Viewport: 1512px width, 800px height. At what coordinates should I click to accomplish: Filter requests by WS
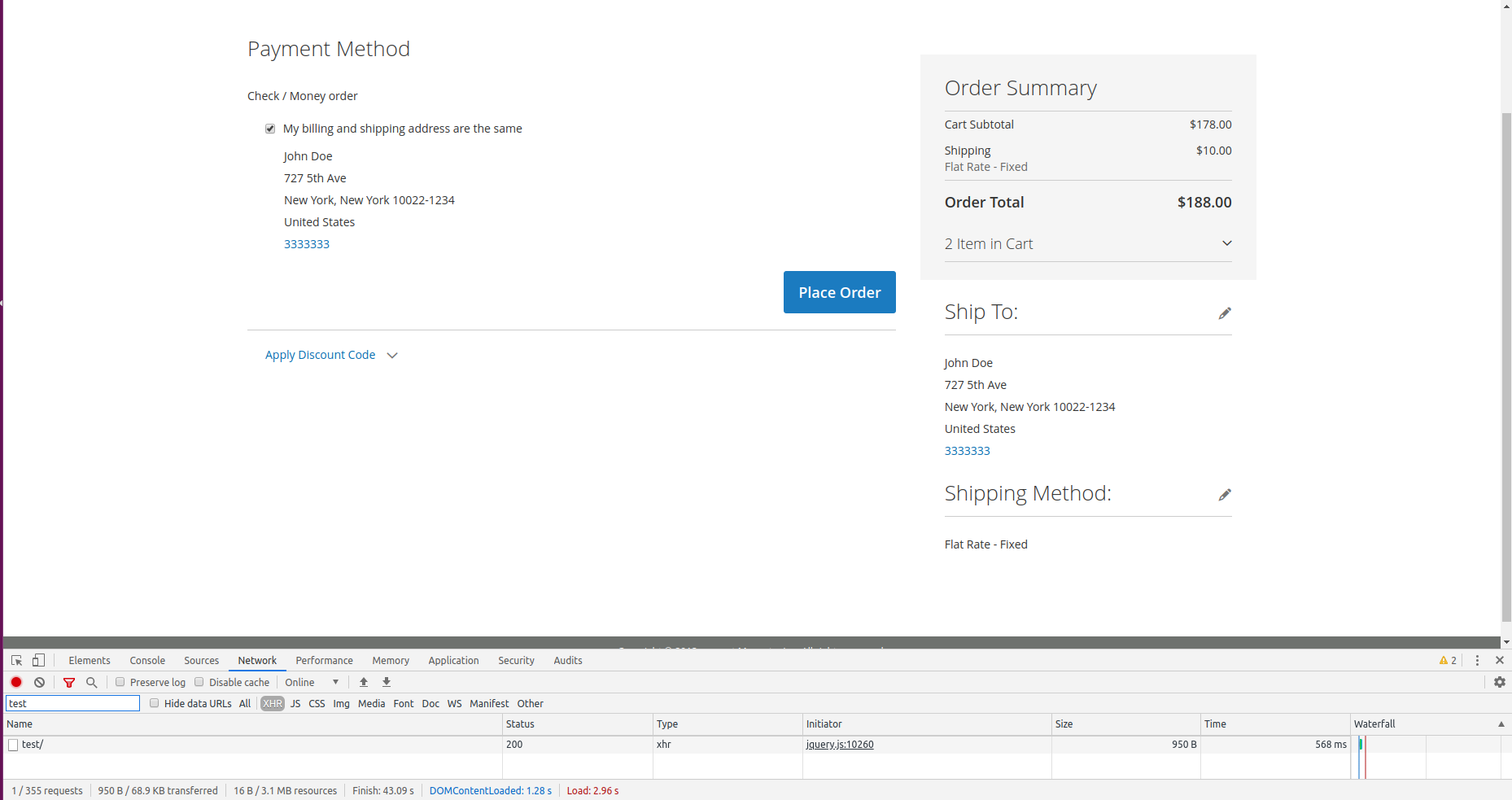(x=454, y=703)
